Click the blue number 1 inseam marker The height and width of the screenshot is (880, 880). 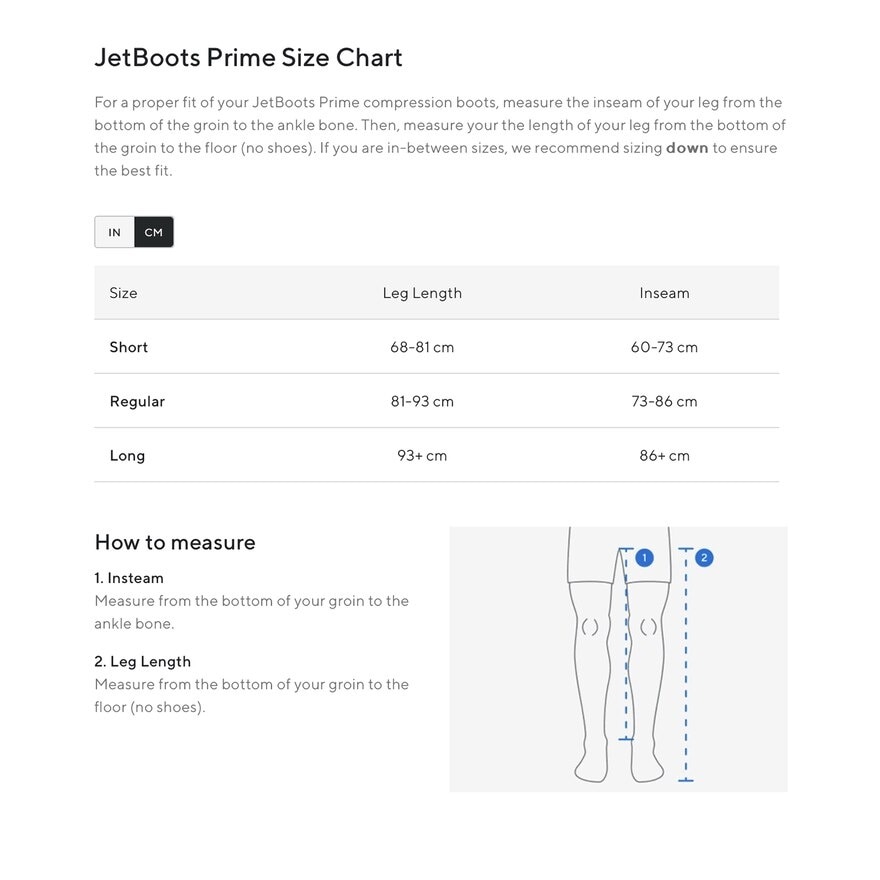[x=644, y=558]
